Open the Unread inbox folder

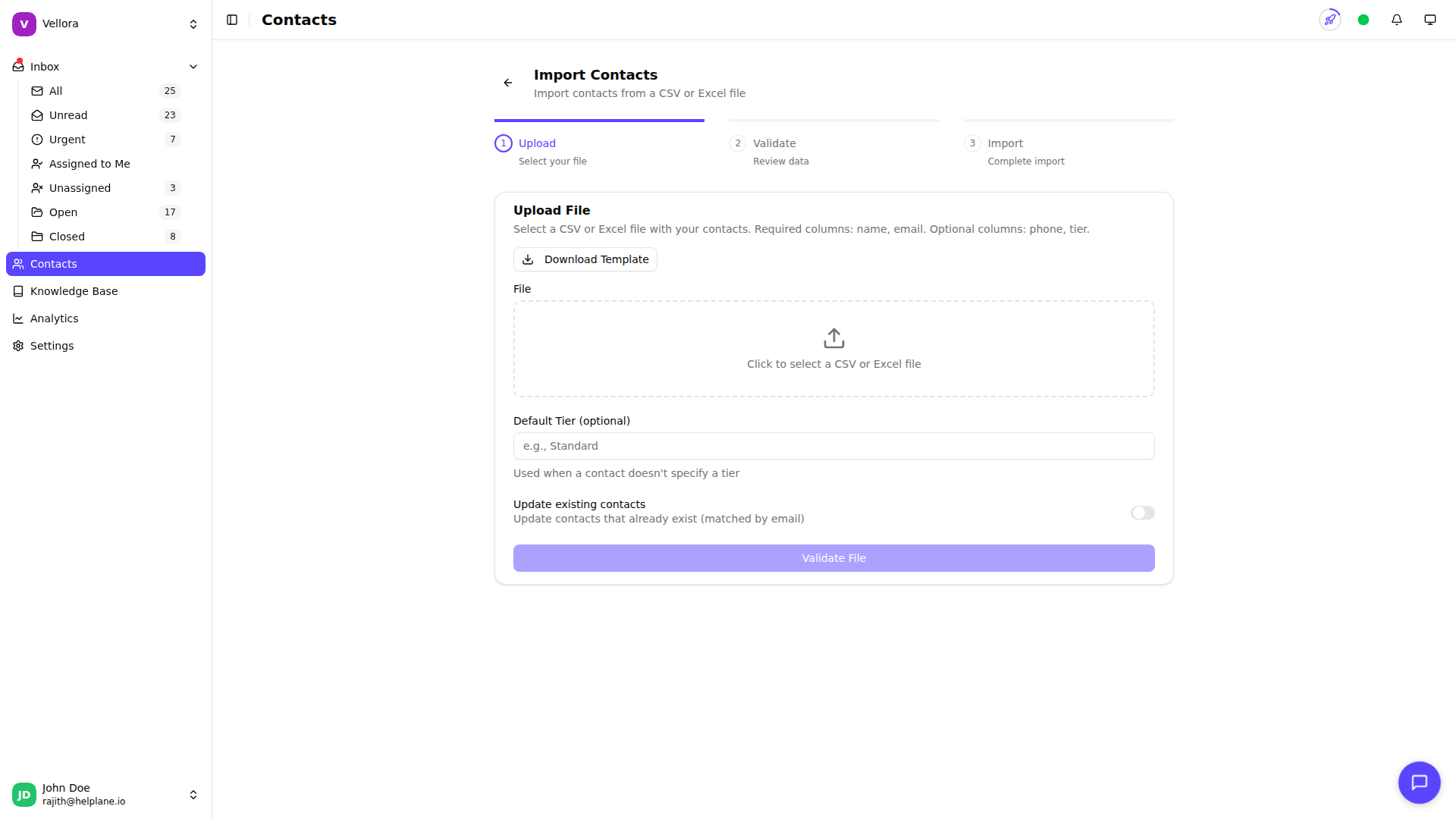[x=105, y=115]
